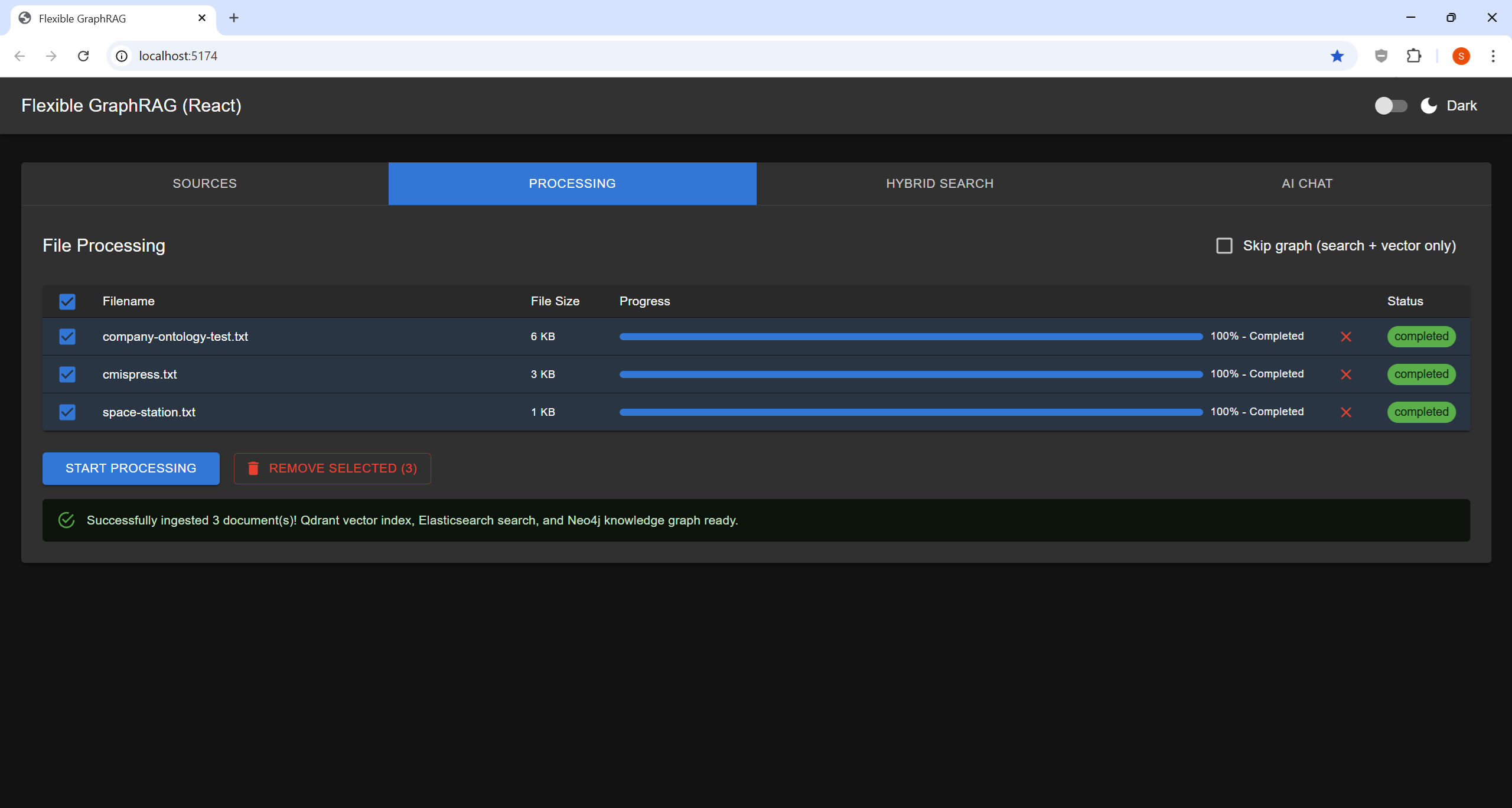
Task: Click the browser profile avatar
Action: [1461, 56]
